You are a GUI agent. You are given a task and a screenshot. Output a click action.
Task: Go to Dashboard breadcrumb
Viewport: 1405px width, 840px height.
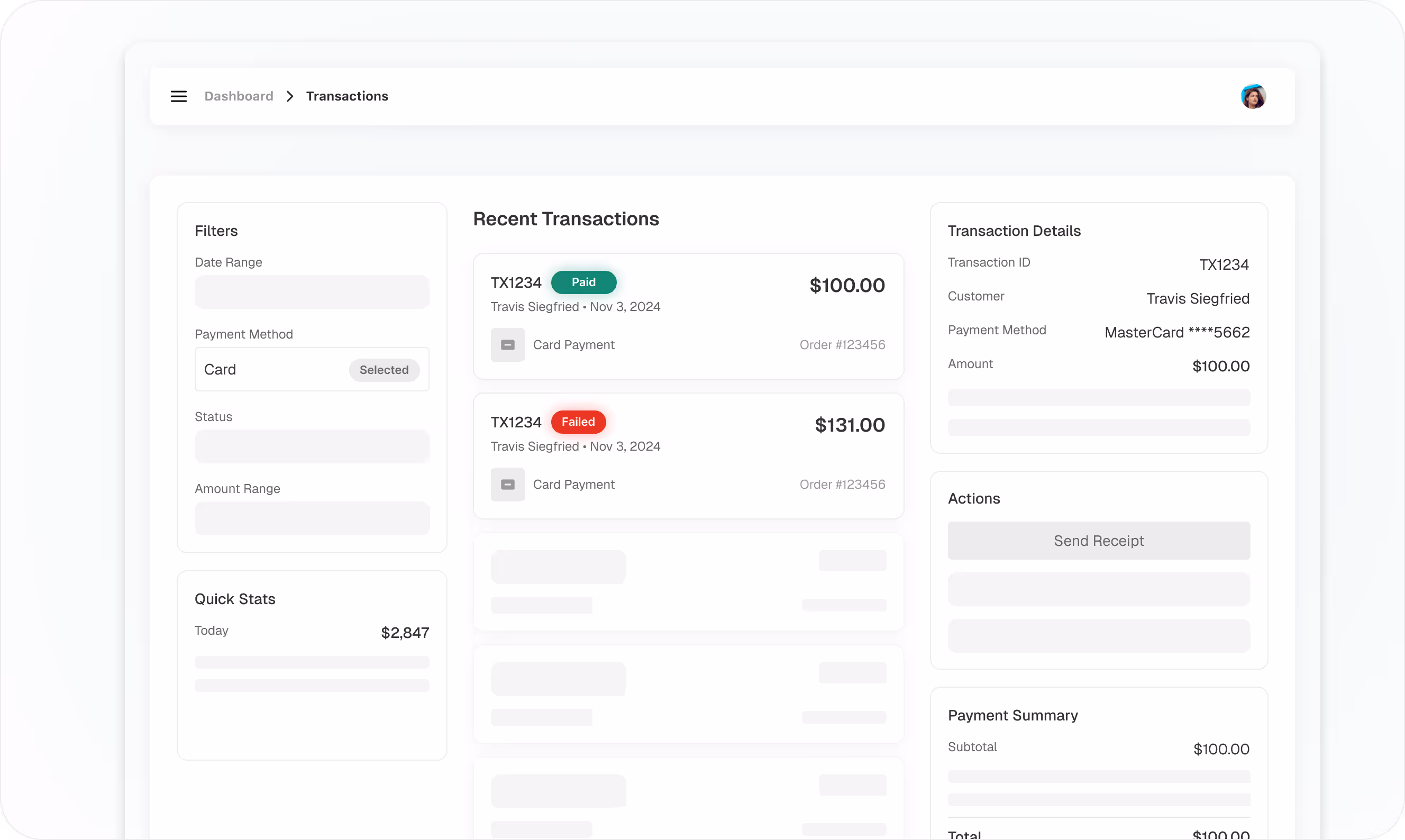point(239,96)
